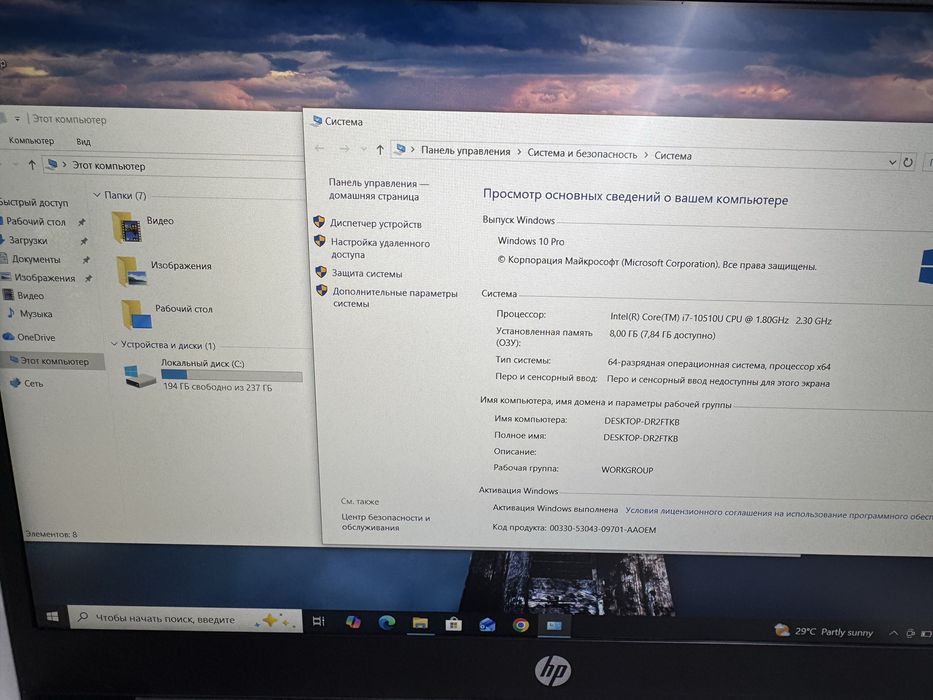Open Центр безопасности и обслуживания link
This screenshot has width=933, height=700.
click(385, 522)
